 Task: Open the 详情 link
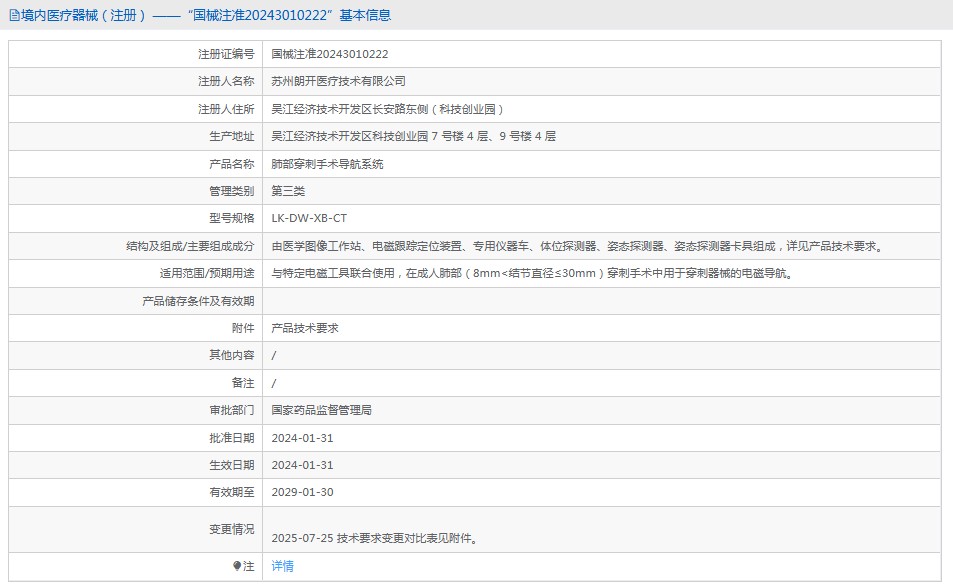point(283,566)
